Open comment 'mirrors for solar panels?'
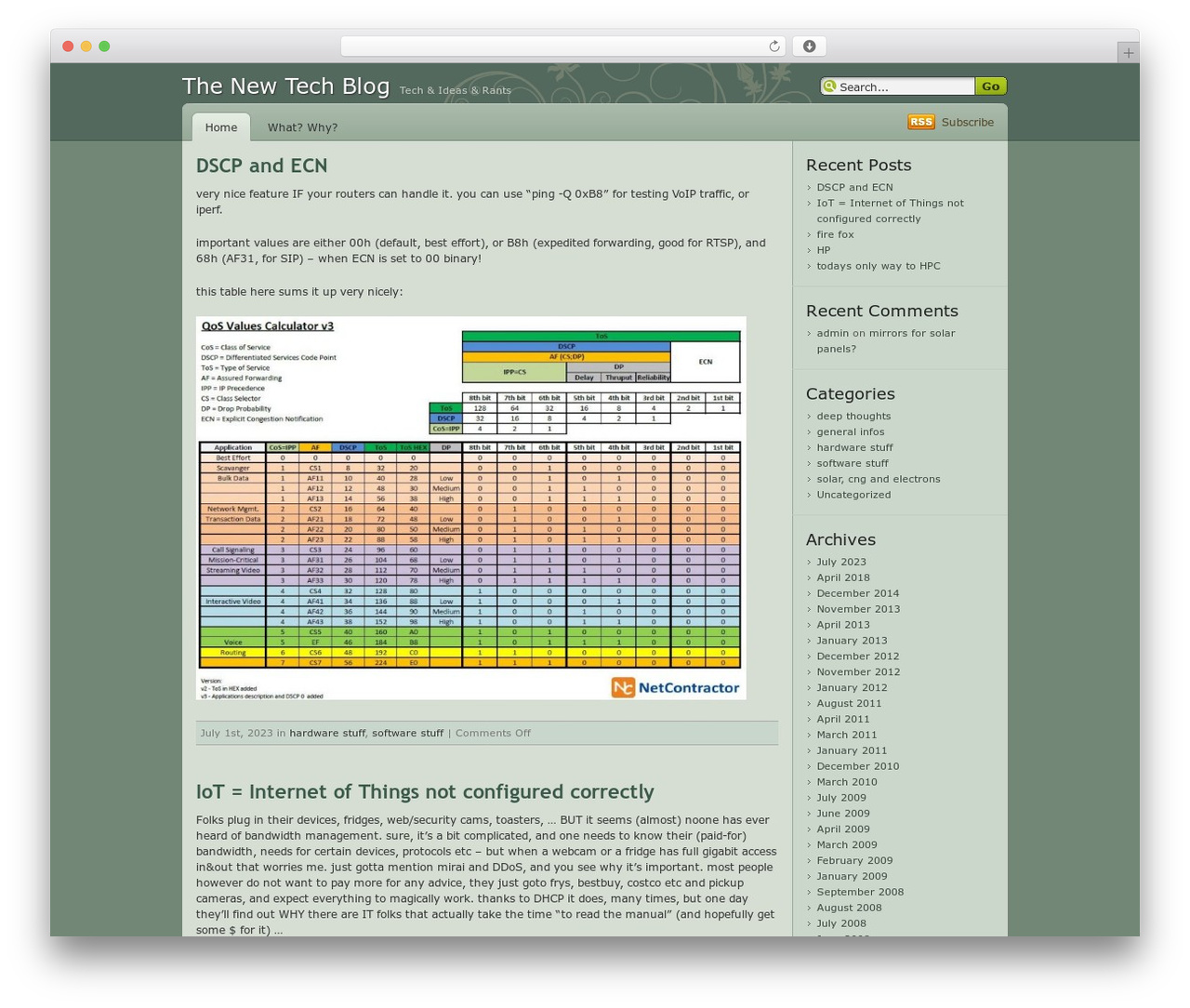Screen dimensions: 1190x1008 (886, 341)
